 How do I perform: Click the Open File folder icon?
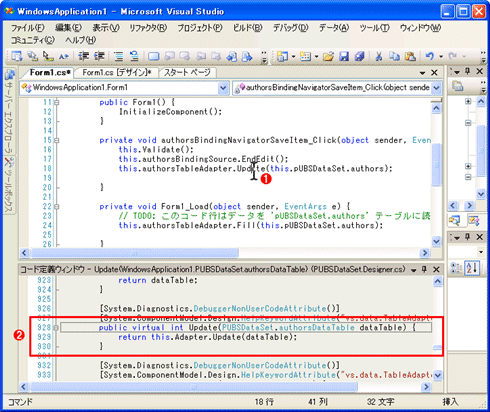point(328,57)
